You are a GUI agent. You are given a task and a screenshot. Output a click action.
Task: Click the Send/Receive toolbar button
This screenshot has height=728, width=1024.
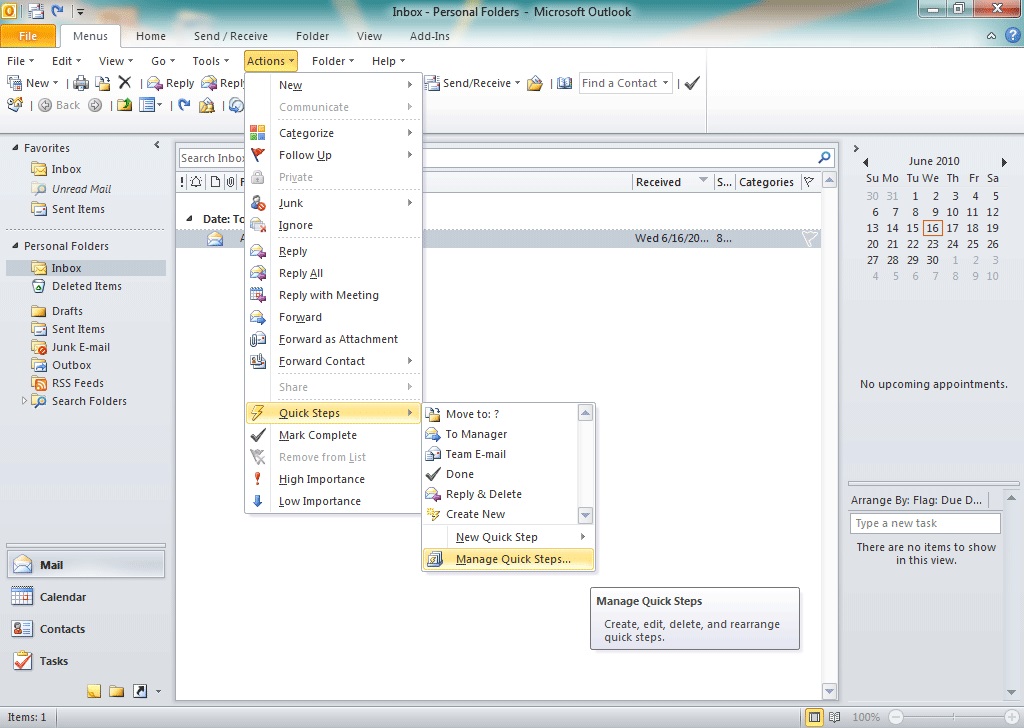pos(470,83)
